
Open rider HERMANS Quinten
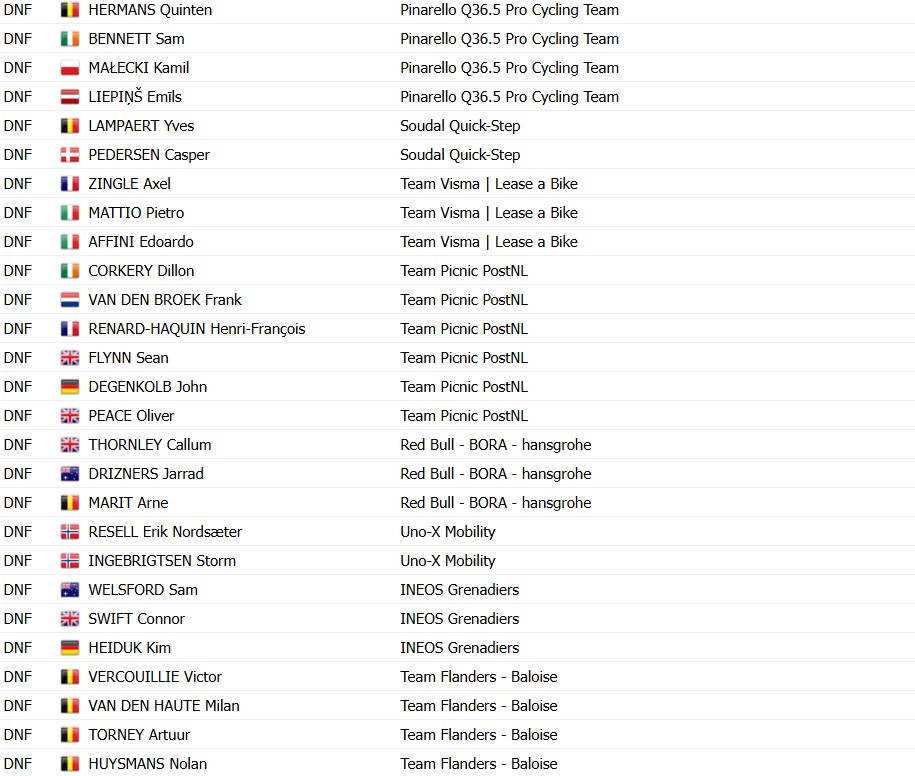[x=150, y=10]
